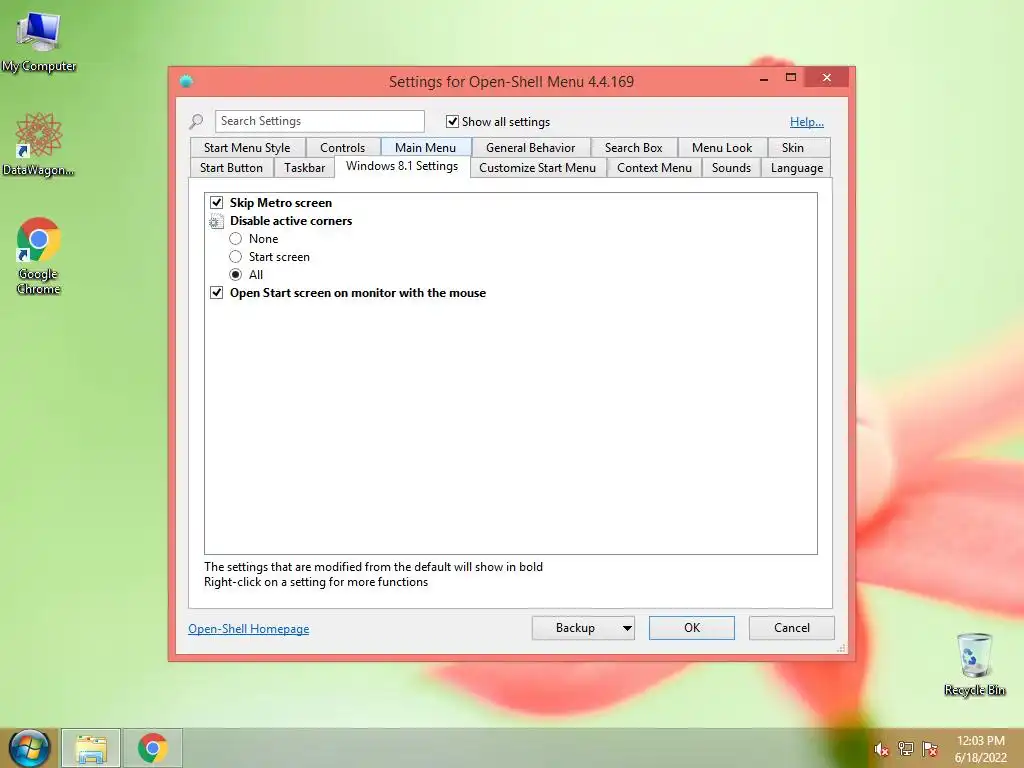Open the Open-Shell Homepage link
Viewport: 1024px width, 768px height.
[x=249, y=629]
